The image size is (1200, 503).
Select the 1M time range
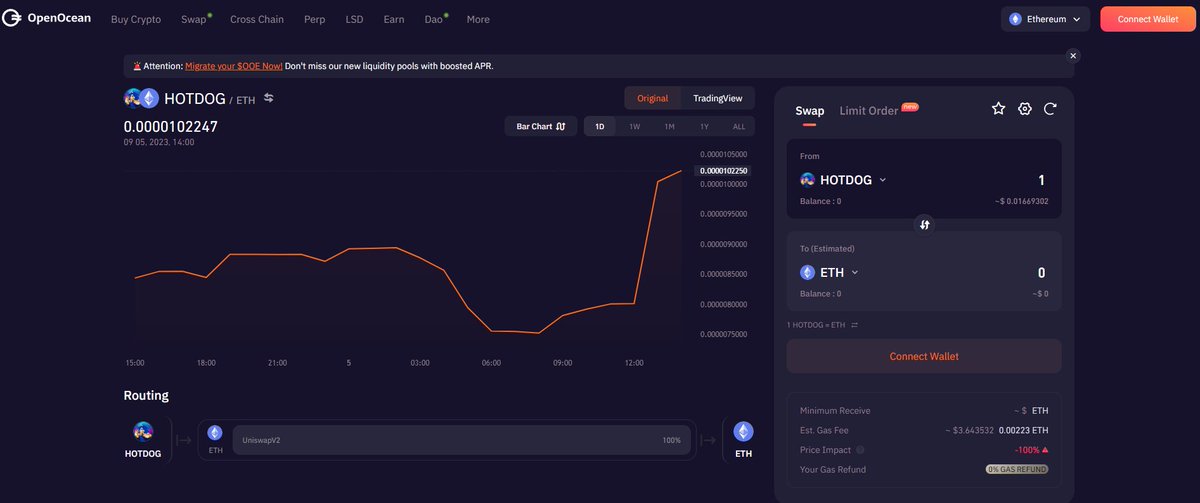pyautogui.click(x=669, y=127)
